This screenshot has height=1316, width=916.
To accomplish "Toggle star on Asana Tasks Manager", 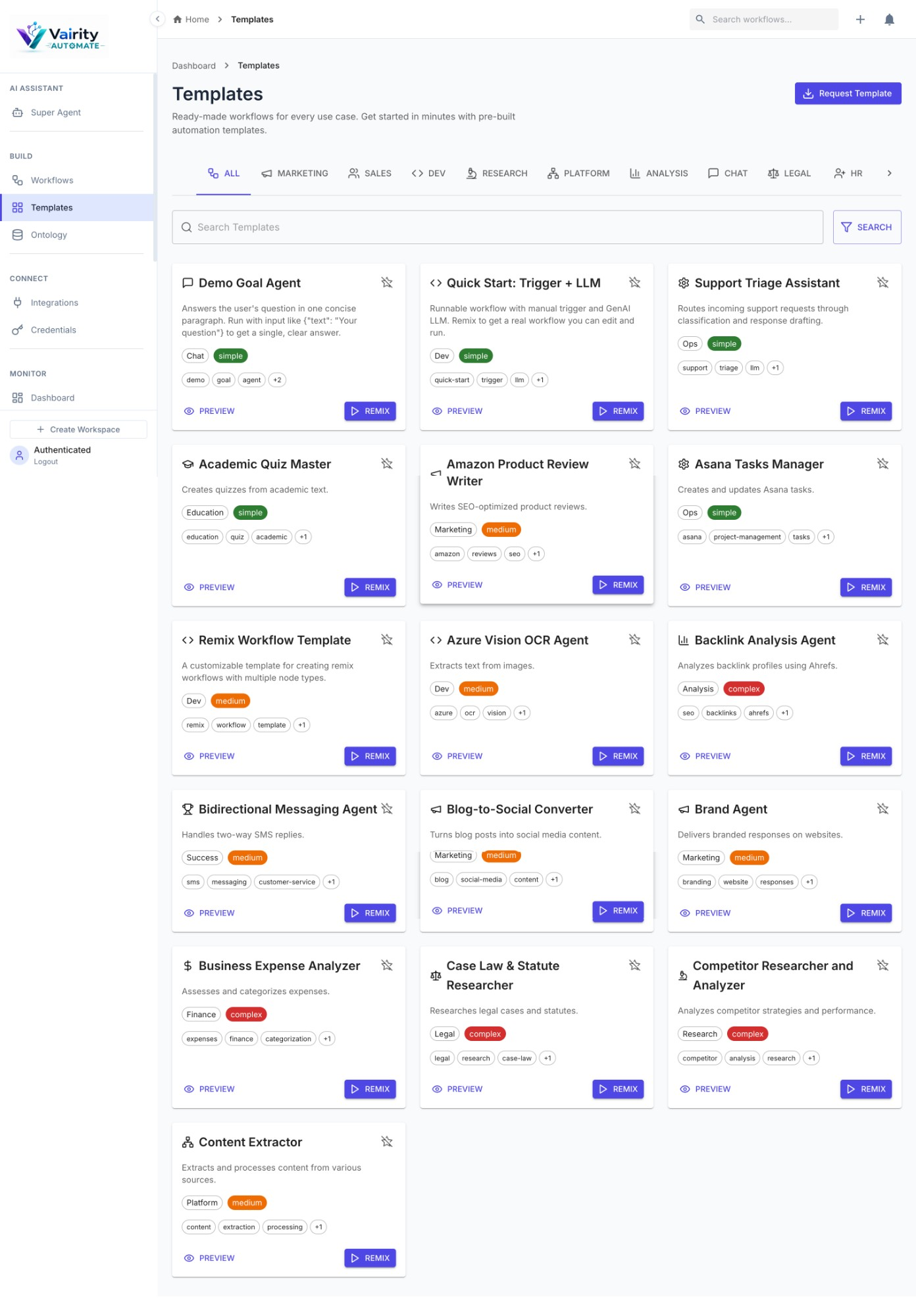I will coord(883,464).
